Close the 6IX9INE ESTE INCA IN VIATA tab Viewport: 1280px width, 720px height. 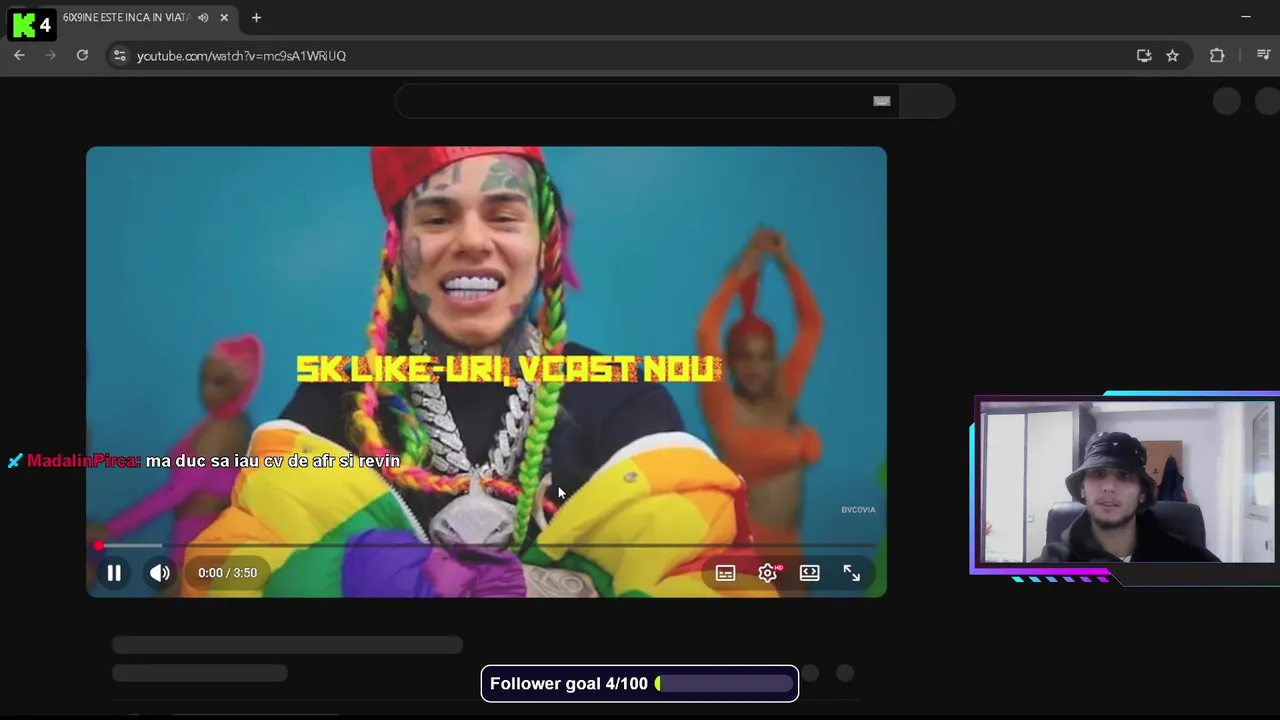(224, 17)
